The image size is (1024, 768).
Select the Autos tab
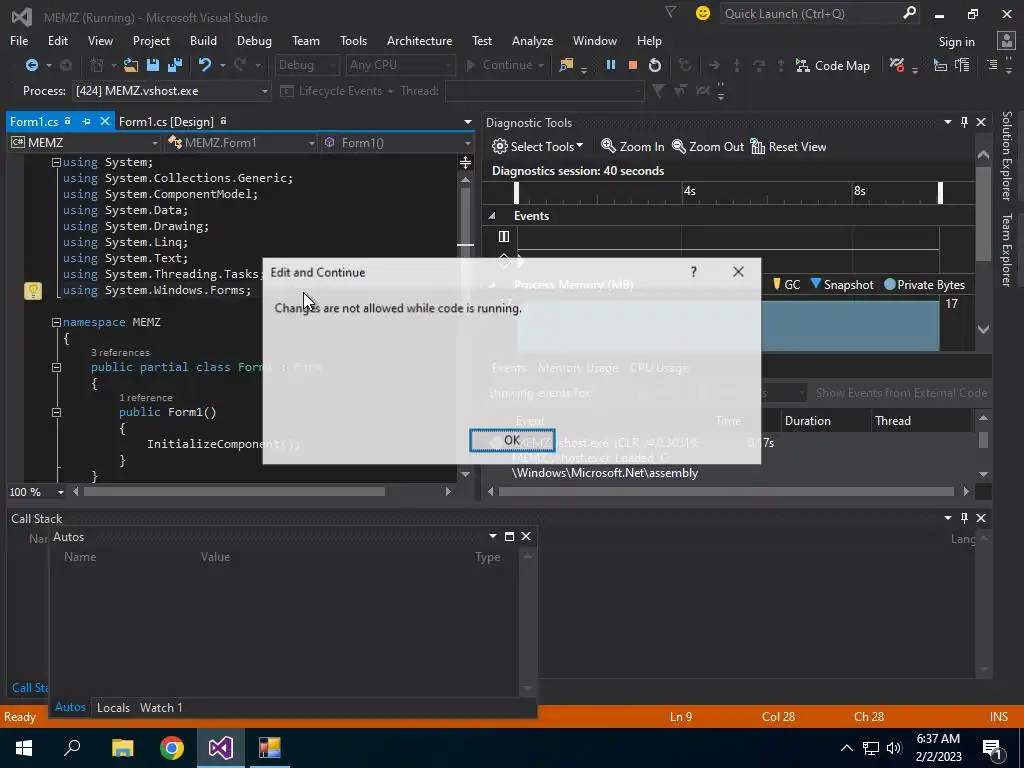tap(70, 707)
